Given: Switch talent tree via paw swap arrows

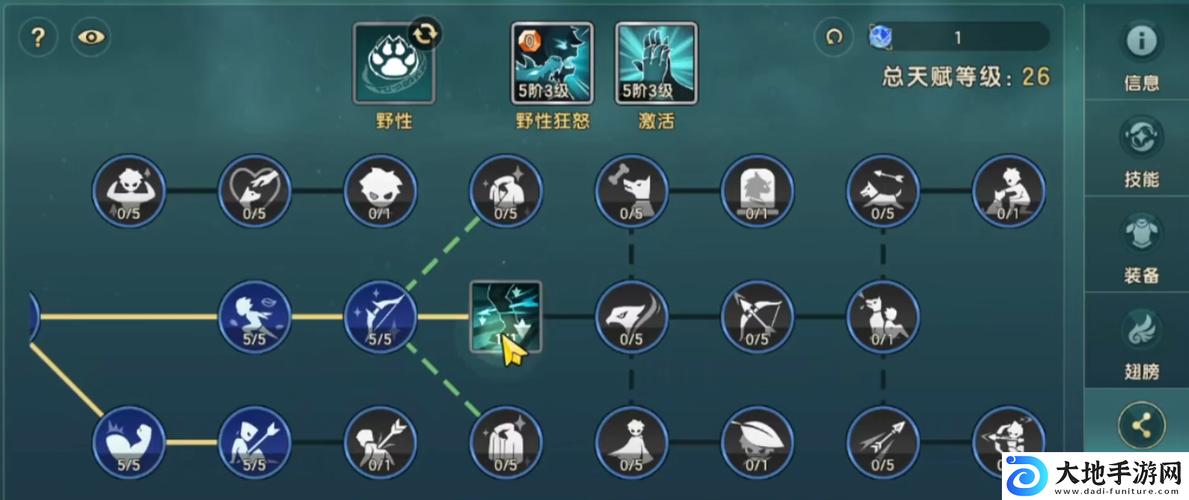Looking at the screenshot, I should click(x=425, y=34).
